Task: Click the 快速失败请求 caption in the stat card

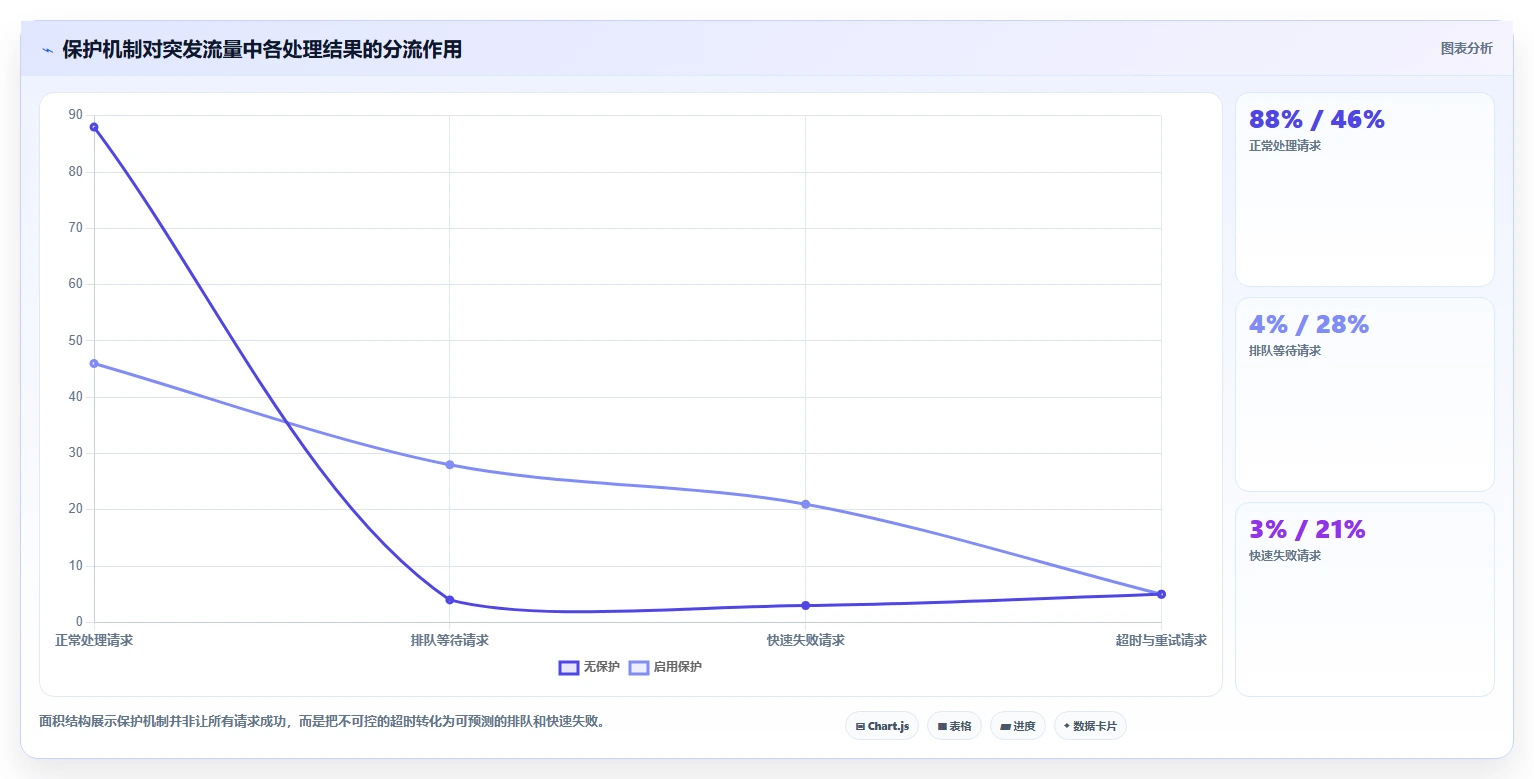Action: point(1285,556)
